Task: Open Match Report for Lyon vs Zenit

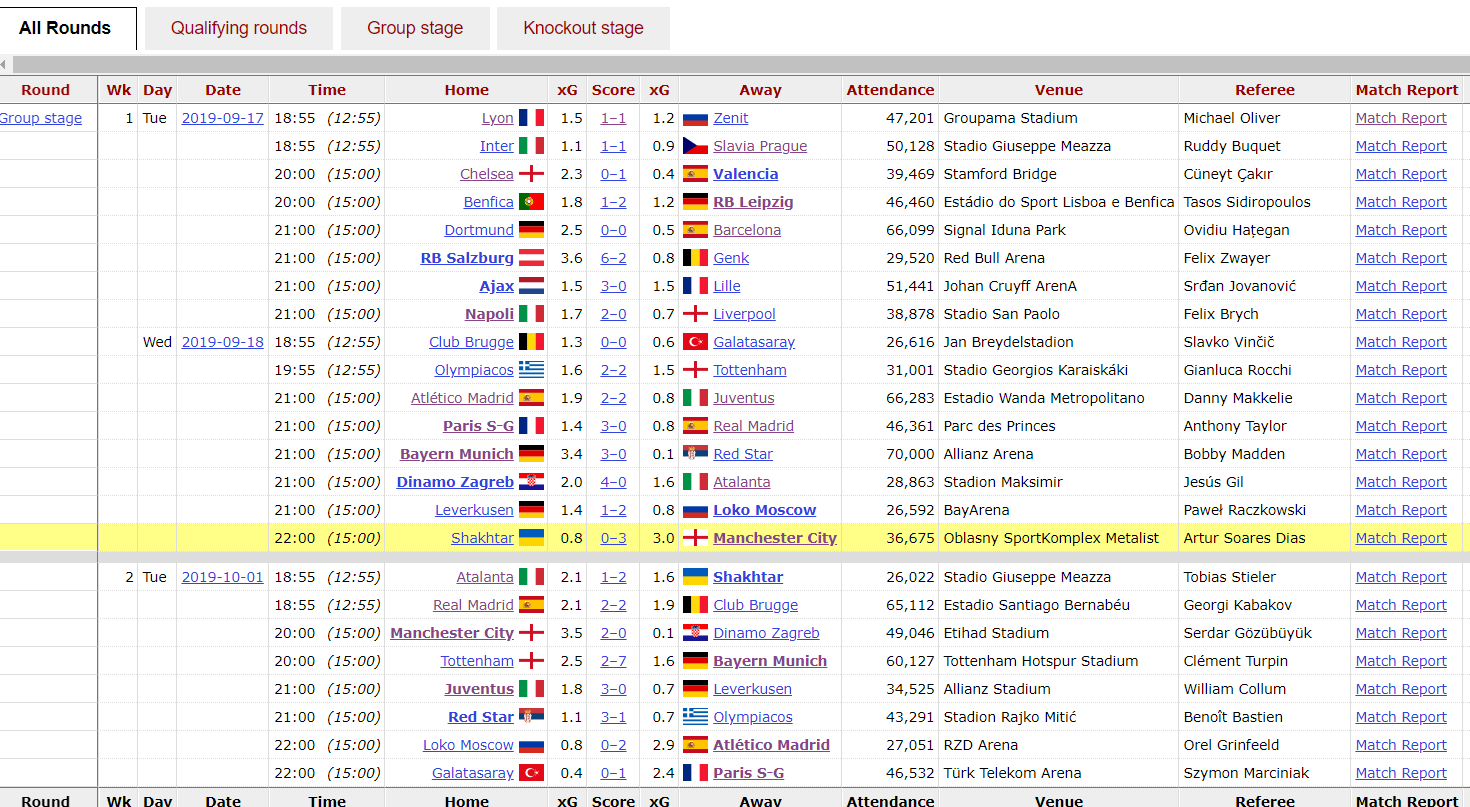Action: [1401, 118]
